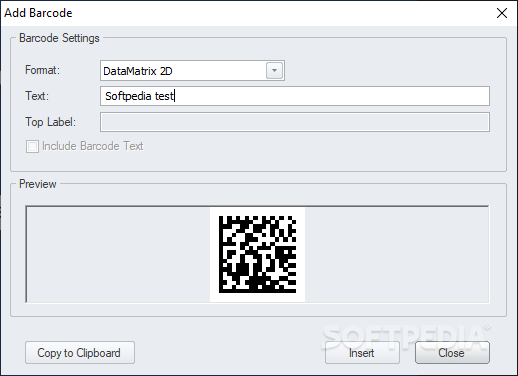Click the DataMatrix barcode preview image
This screenshot has width=518, height=376.
[x=257, y=255]
